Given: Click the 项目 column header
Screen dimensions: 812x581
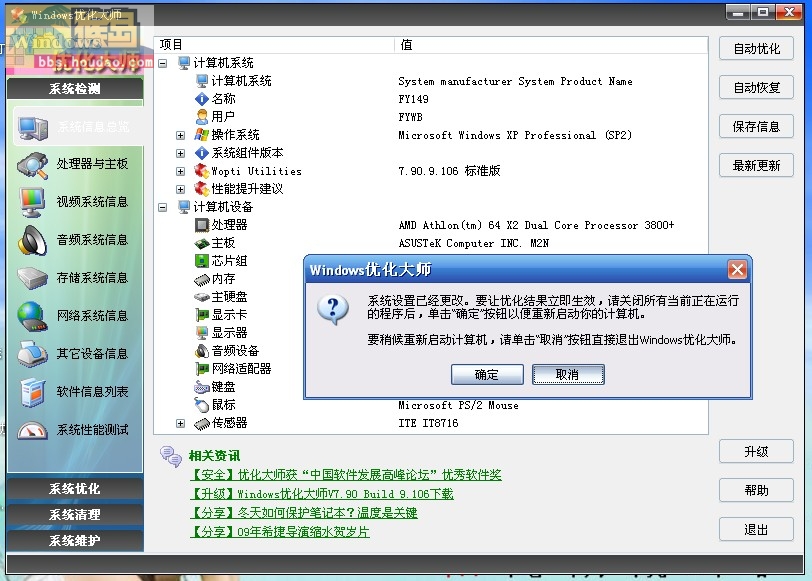Looking at the screenshot, I should click(274, 45).
